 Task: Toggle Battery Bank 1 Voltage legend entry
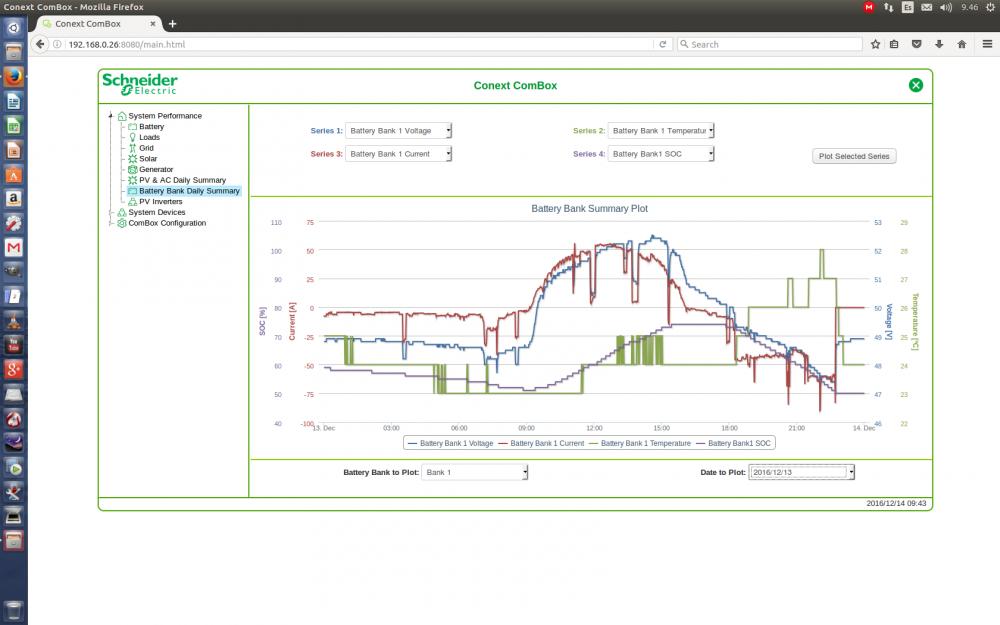point(450,443)
